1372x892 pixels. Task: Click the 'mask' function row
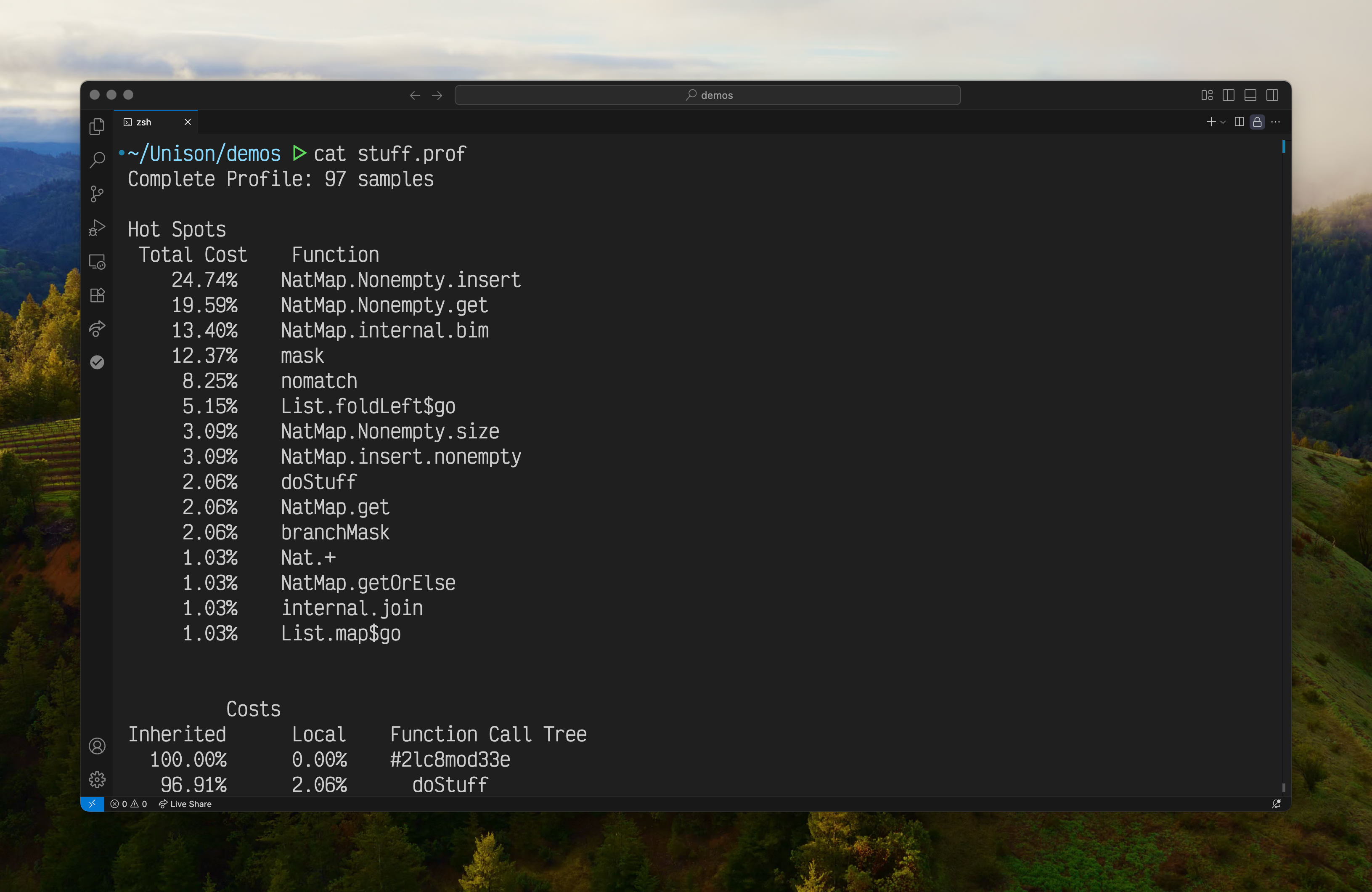(302, 356)
